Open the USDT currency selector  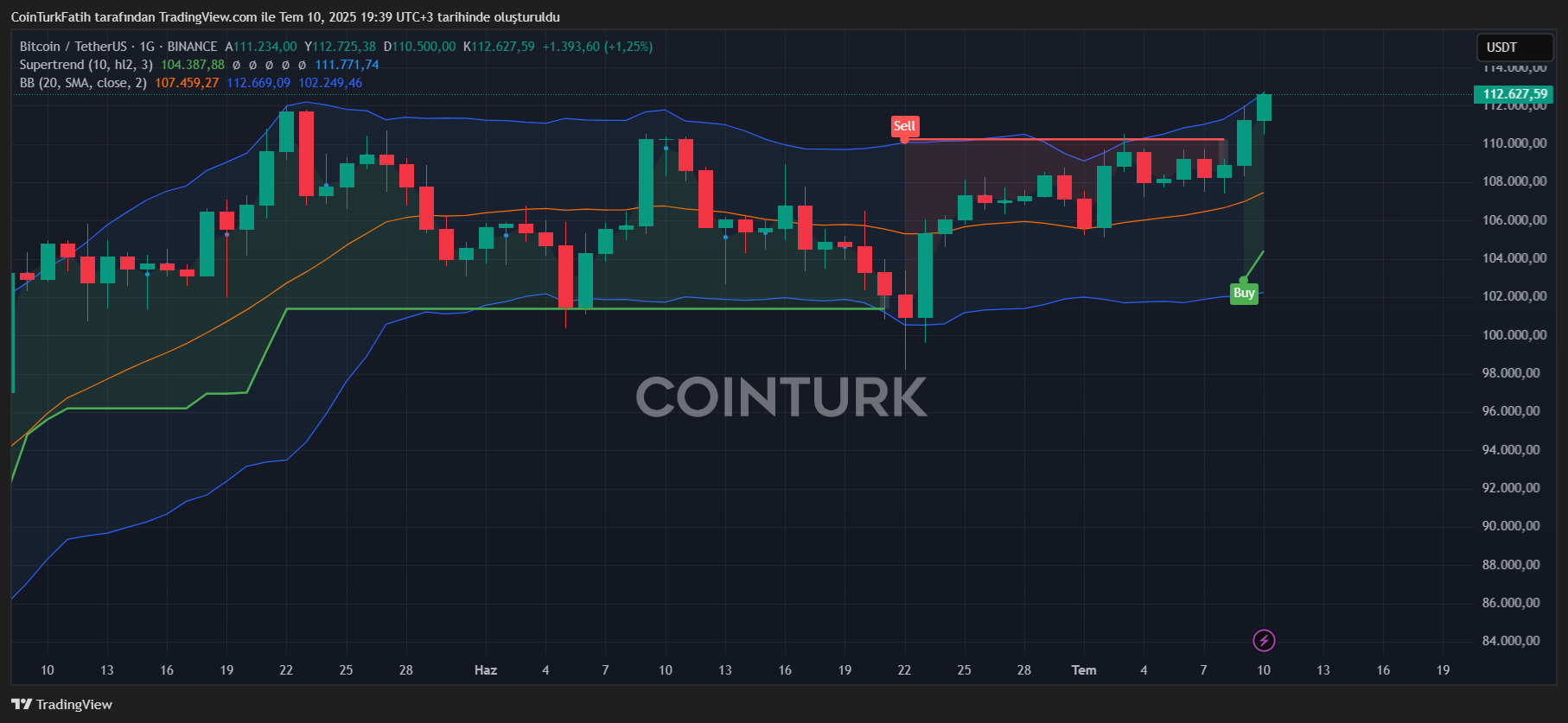coord(1515,48)
